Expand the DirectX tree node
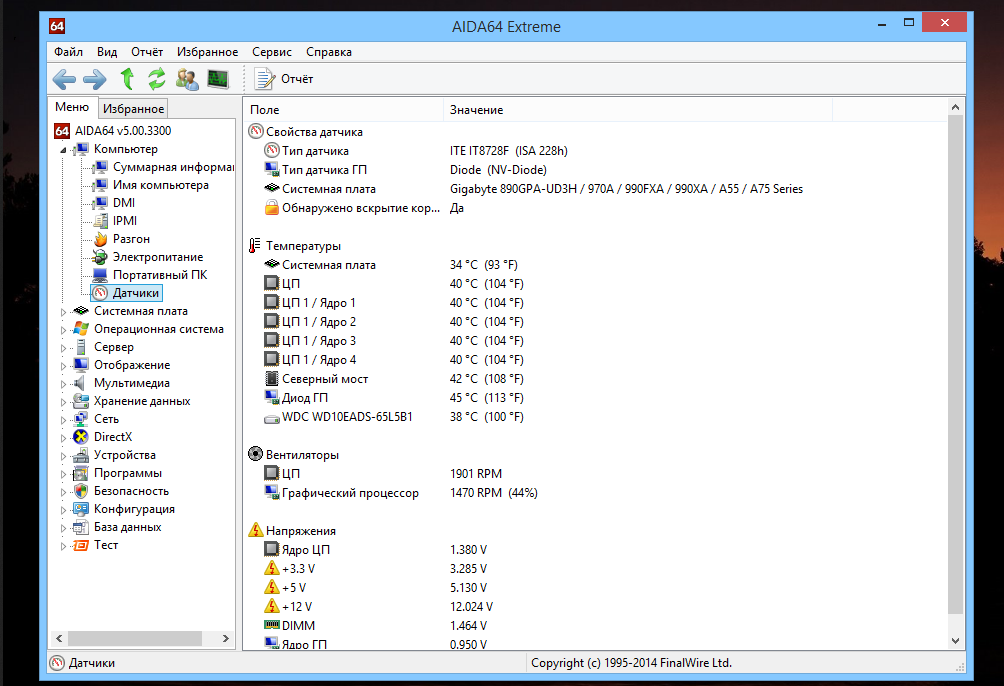Image resolution: width=1004 pixels, height=686 pixels. [63, 438]
